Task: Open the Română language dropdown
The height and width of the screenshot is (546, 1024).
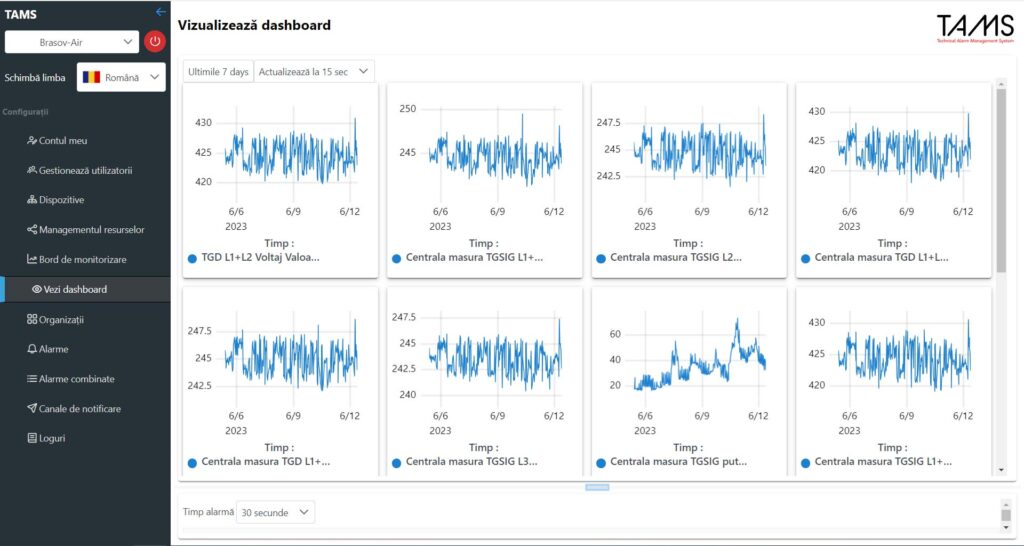Action: click(121, 77)
